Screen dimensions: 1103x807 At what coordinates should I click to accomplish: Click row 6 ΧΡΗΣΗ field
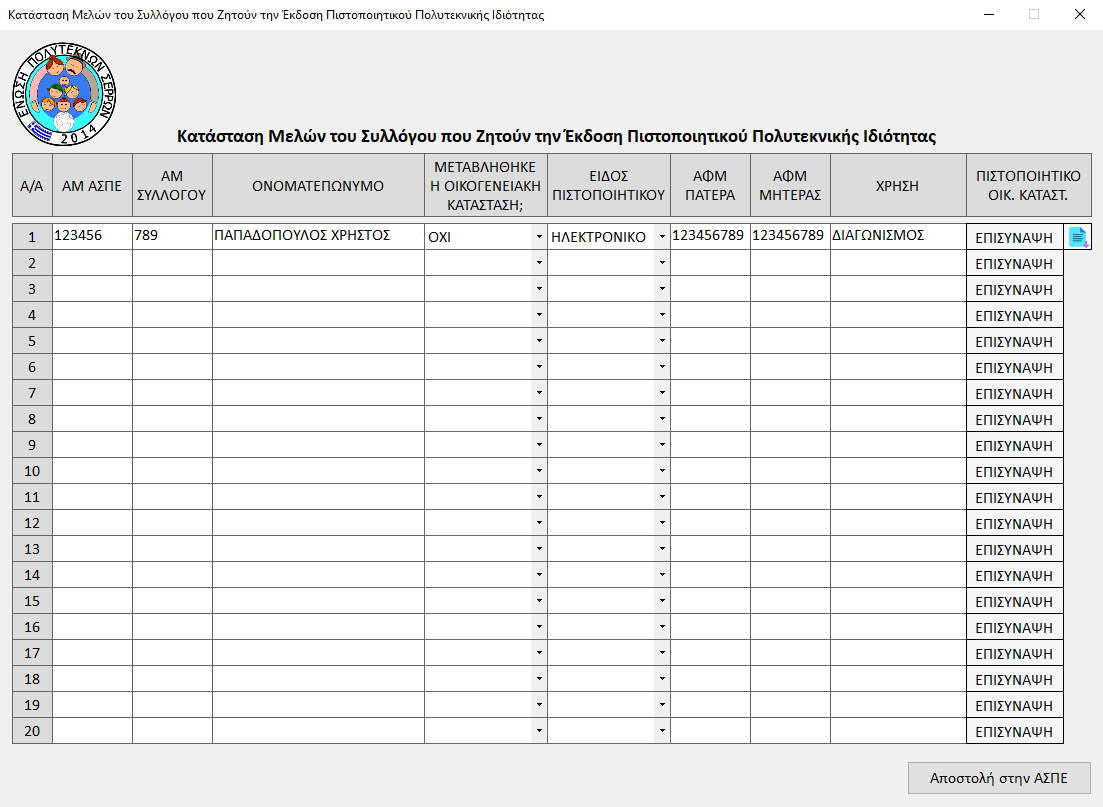pyautogui.click(x=898, y=367)
